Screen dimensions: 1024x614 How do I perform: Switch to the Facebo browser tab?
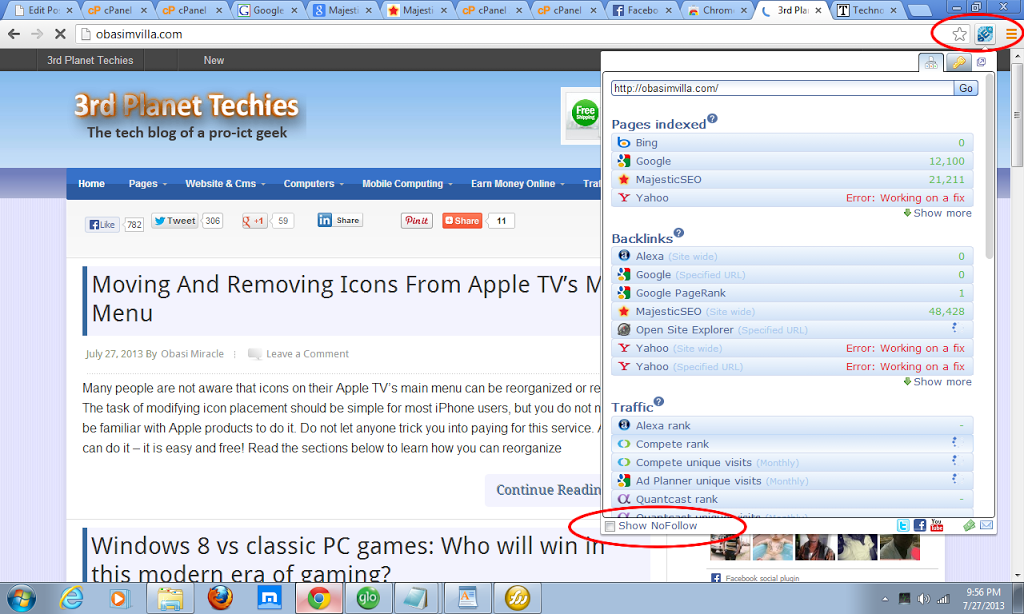click(x=641, y=10)
